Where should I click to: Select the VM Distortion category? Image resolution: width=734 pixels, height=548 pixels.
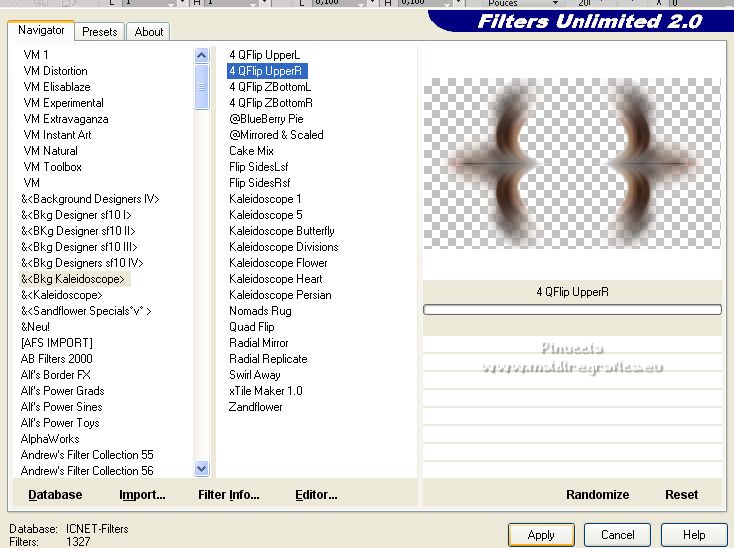55,71
